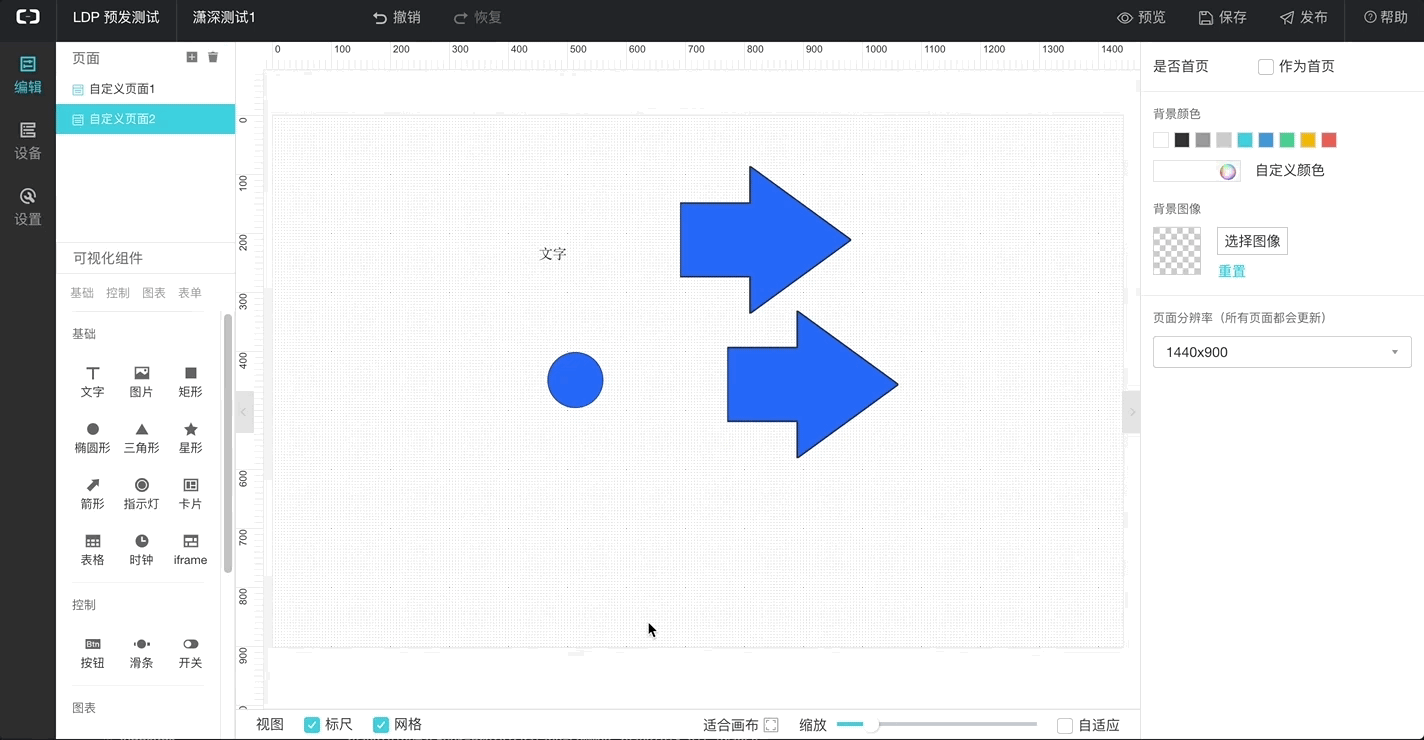Collapse the left panel with arrow handle

coord(244,412)
